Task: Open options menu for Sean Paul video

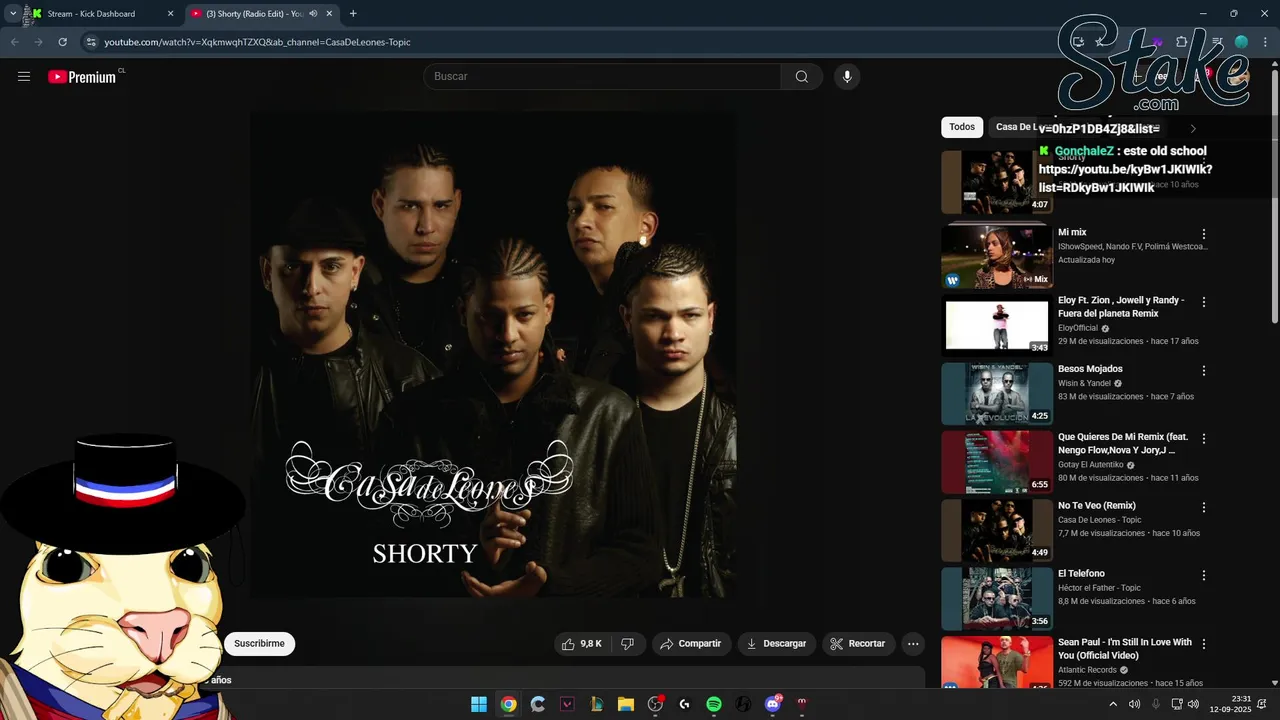Action: 1204,644
